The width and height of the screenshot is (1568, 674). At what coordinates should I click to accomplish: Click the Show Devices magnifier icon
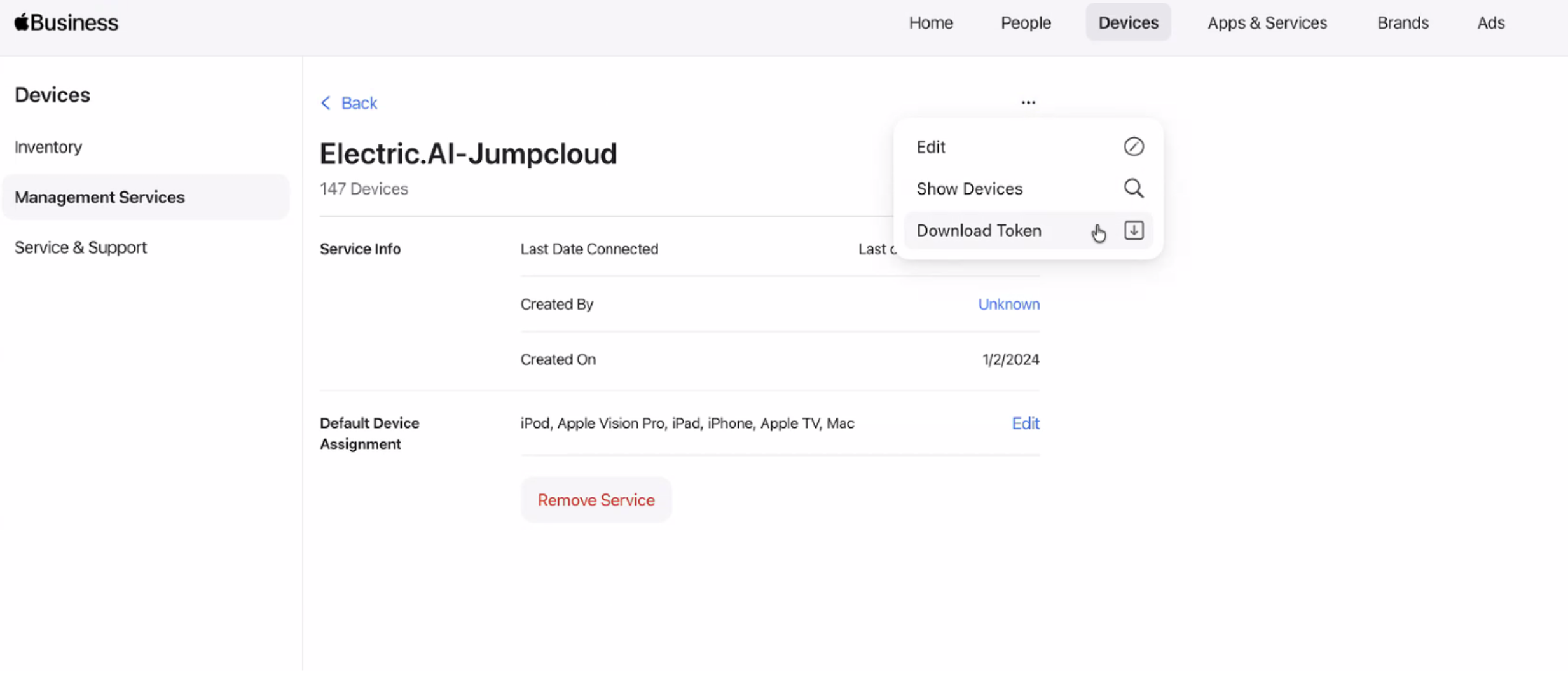point(1134,189)
